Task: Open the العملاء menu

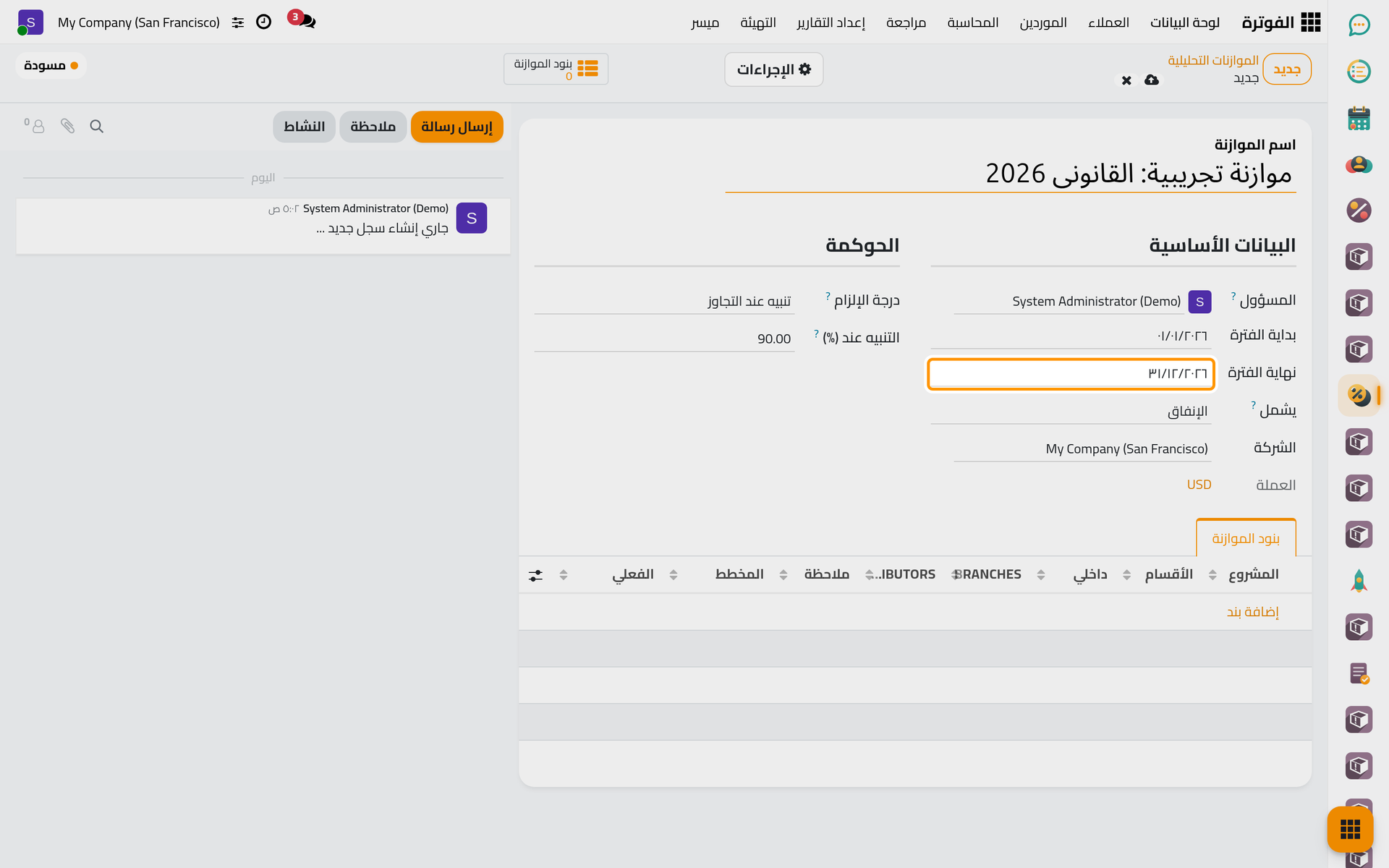Action: coord(1108,22)
